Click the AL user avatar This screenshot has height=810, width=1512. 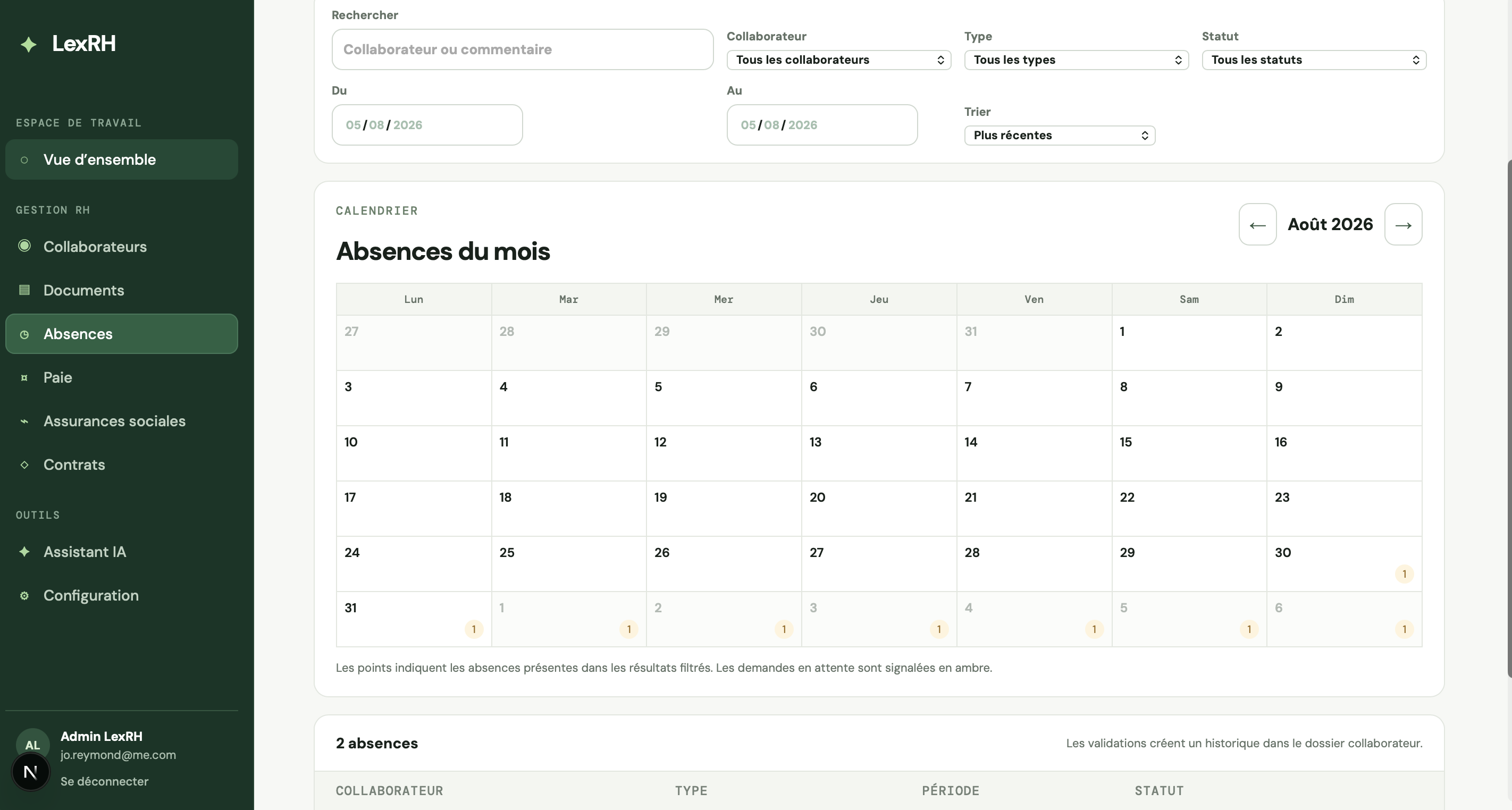[x=32, y=744]
